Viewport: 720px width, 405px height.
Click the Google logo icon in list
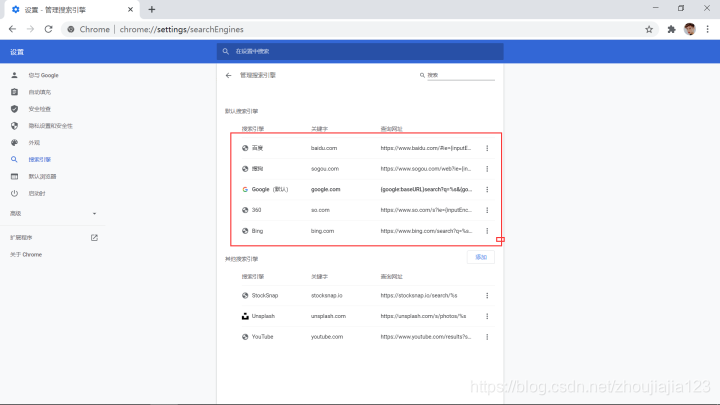pos(245,189)
